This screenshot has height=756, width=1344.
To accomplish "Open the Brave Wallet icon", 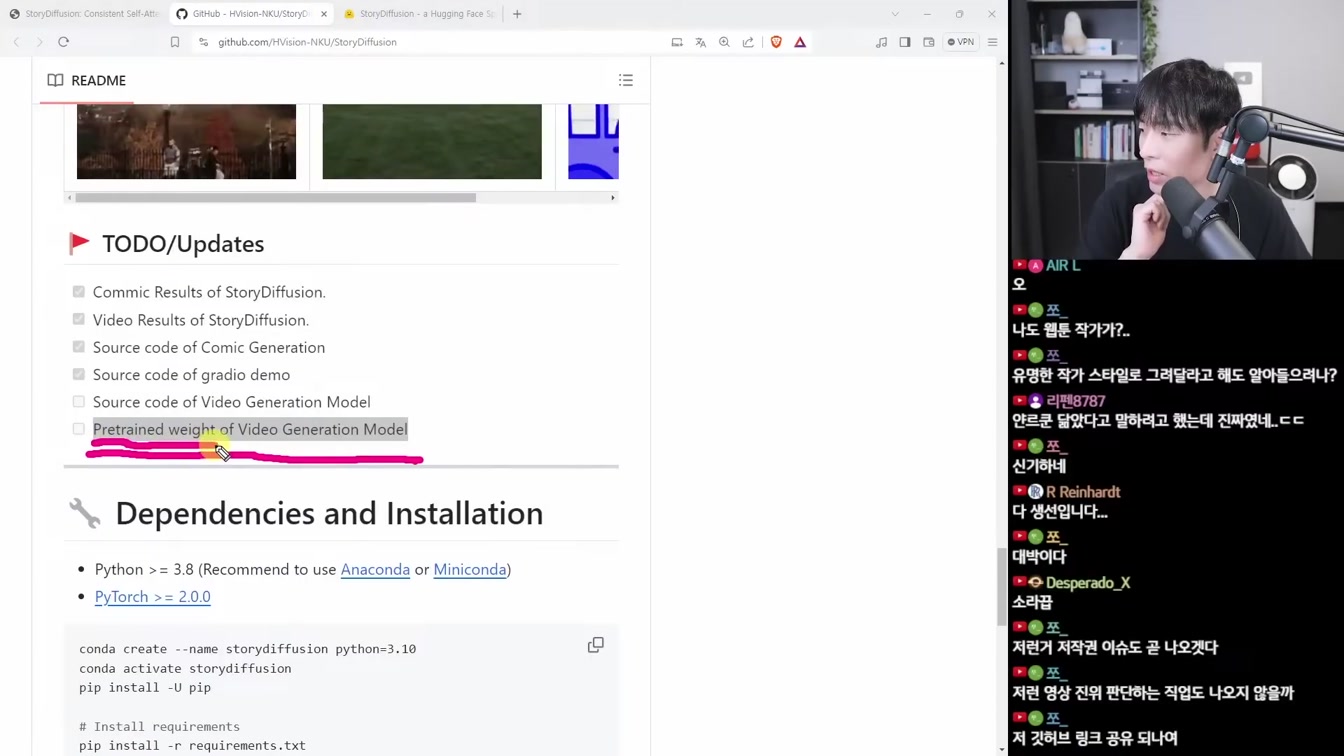I will click(929, 42).
